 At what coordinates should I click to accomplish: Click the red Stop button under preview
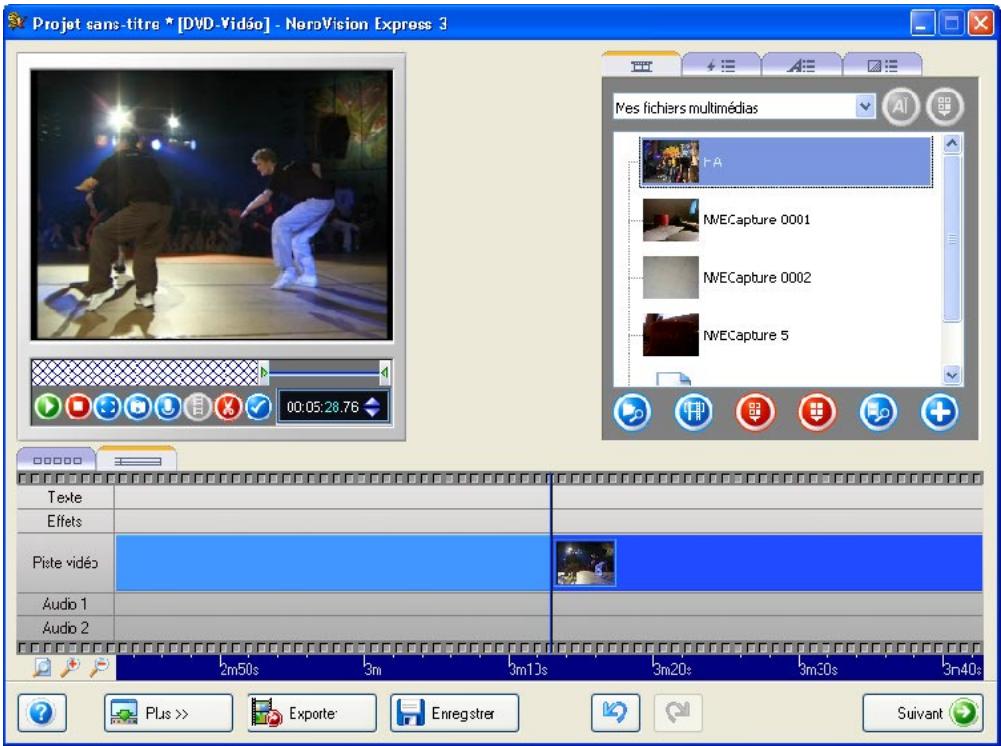tap(78, 407)
